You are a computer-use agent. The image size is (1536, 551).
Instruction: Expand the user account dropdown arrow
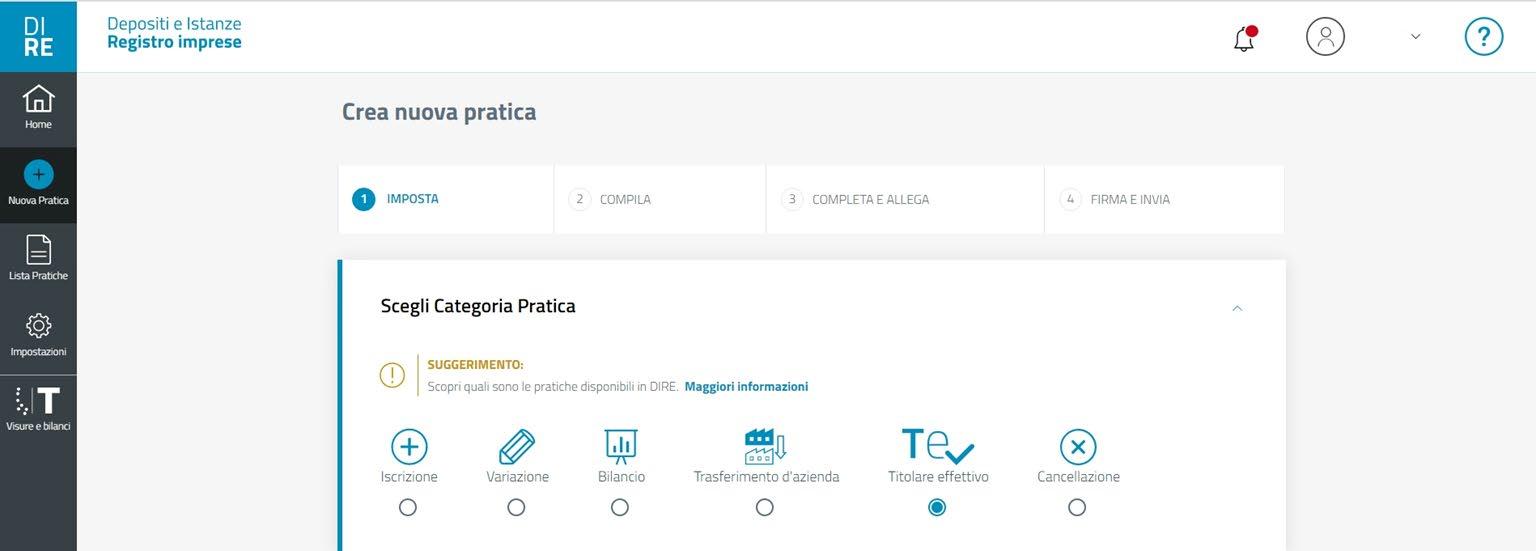tap(1415, 37)
